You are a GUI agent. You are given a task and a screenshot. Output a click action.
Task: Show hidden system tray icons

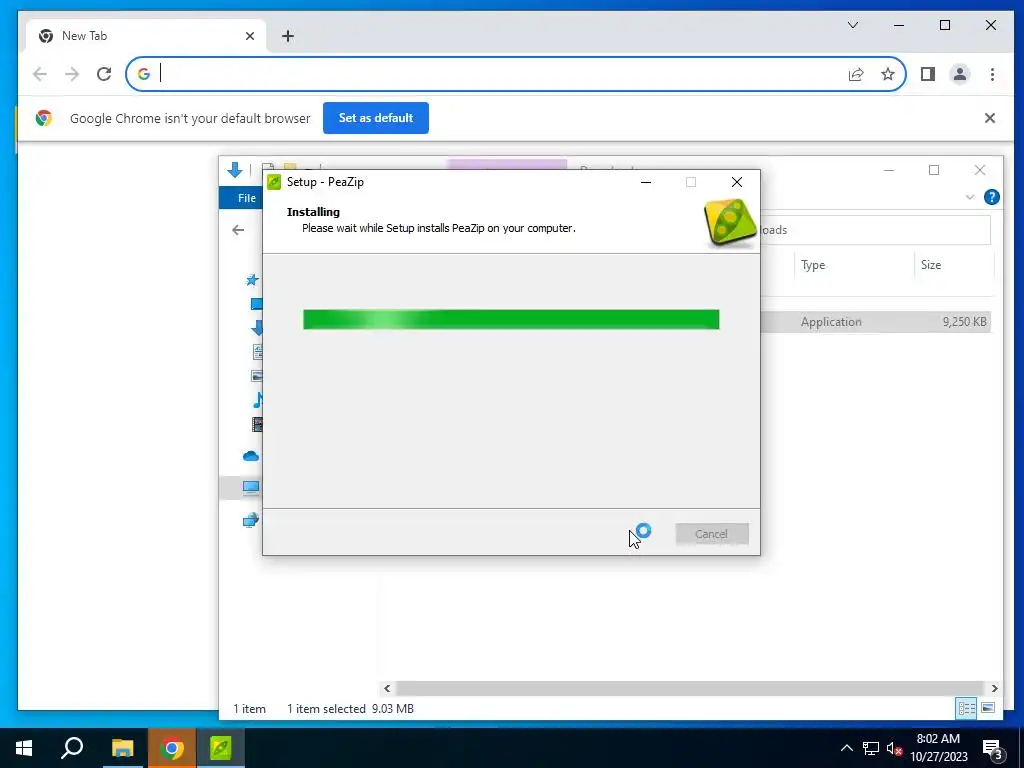tap(846, 748)
